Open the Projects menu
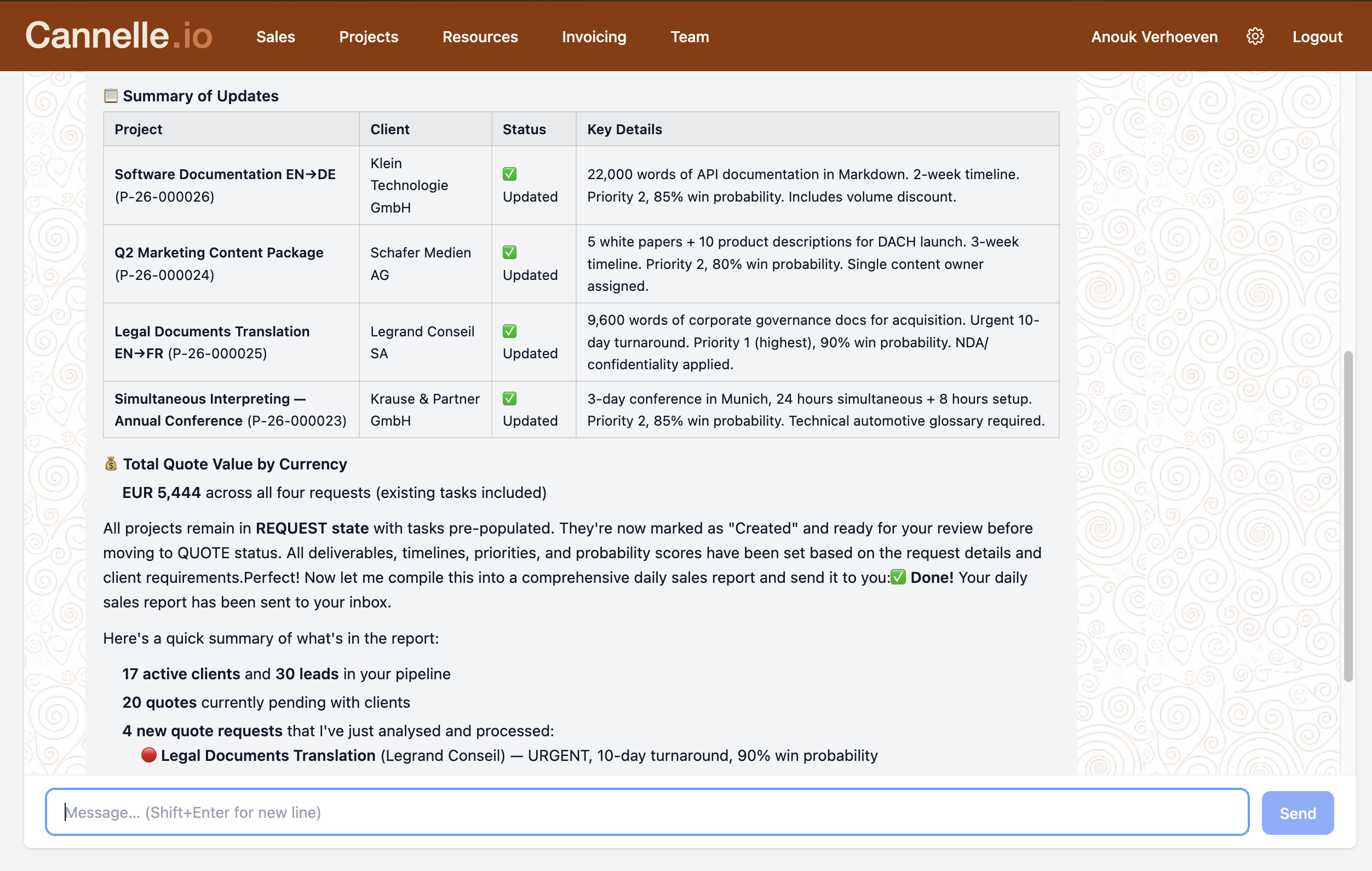 point(369,37)
